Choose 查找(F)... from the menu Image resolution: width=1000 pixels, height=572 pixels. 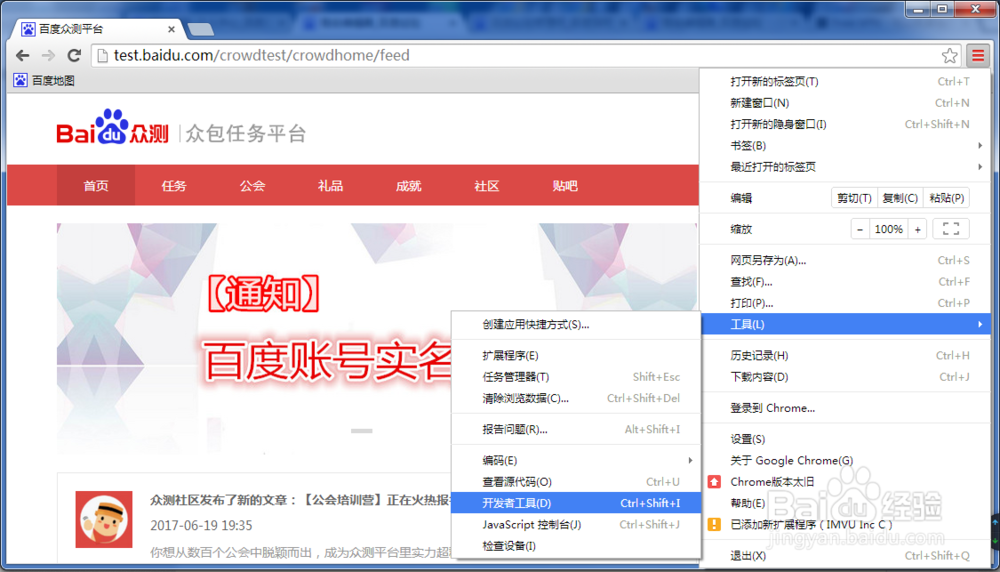[845, 282]
